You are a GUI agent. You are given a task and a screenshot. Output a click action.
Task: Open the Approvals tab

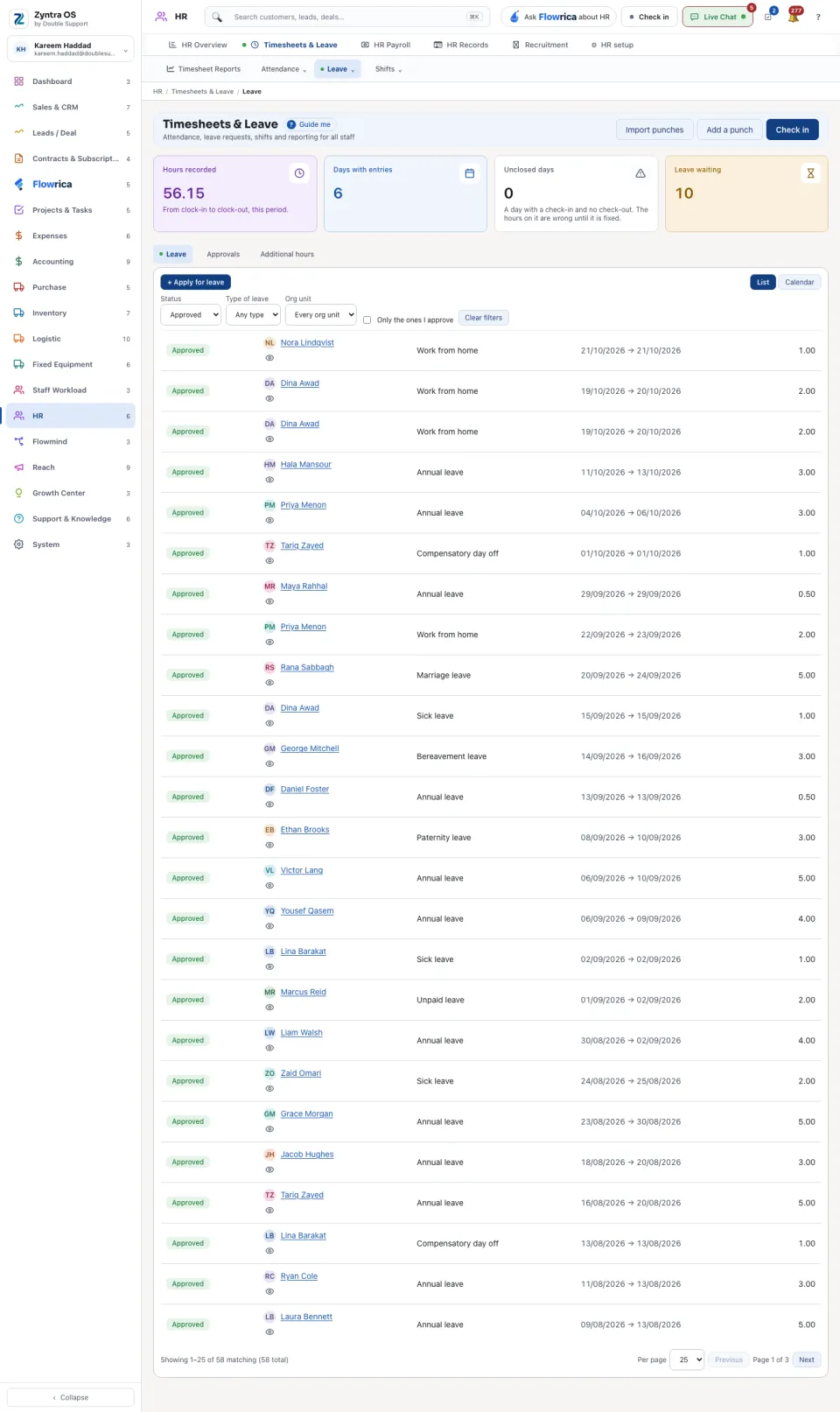[x=223, y=254]
